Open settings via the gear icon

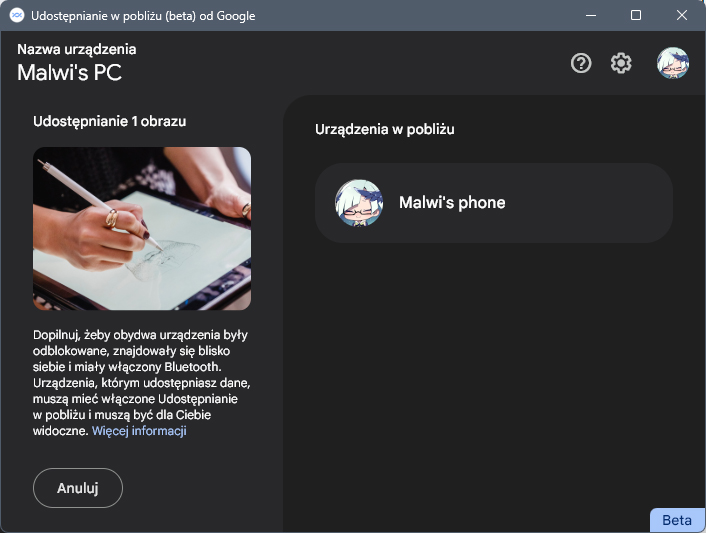click(x=621, y=63)
